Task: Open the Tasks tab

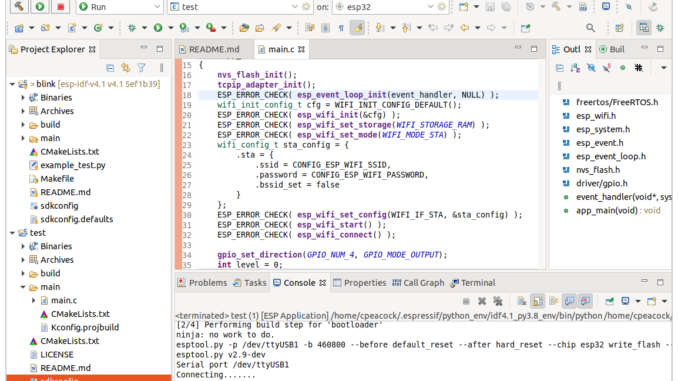Action: coord(249,283)
